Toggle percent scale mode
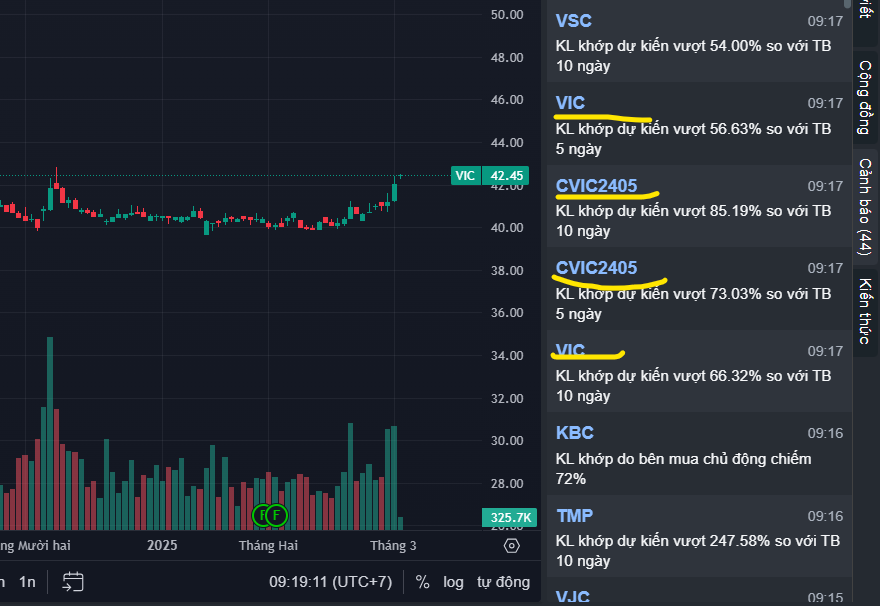 click(x=423, y=582)
